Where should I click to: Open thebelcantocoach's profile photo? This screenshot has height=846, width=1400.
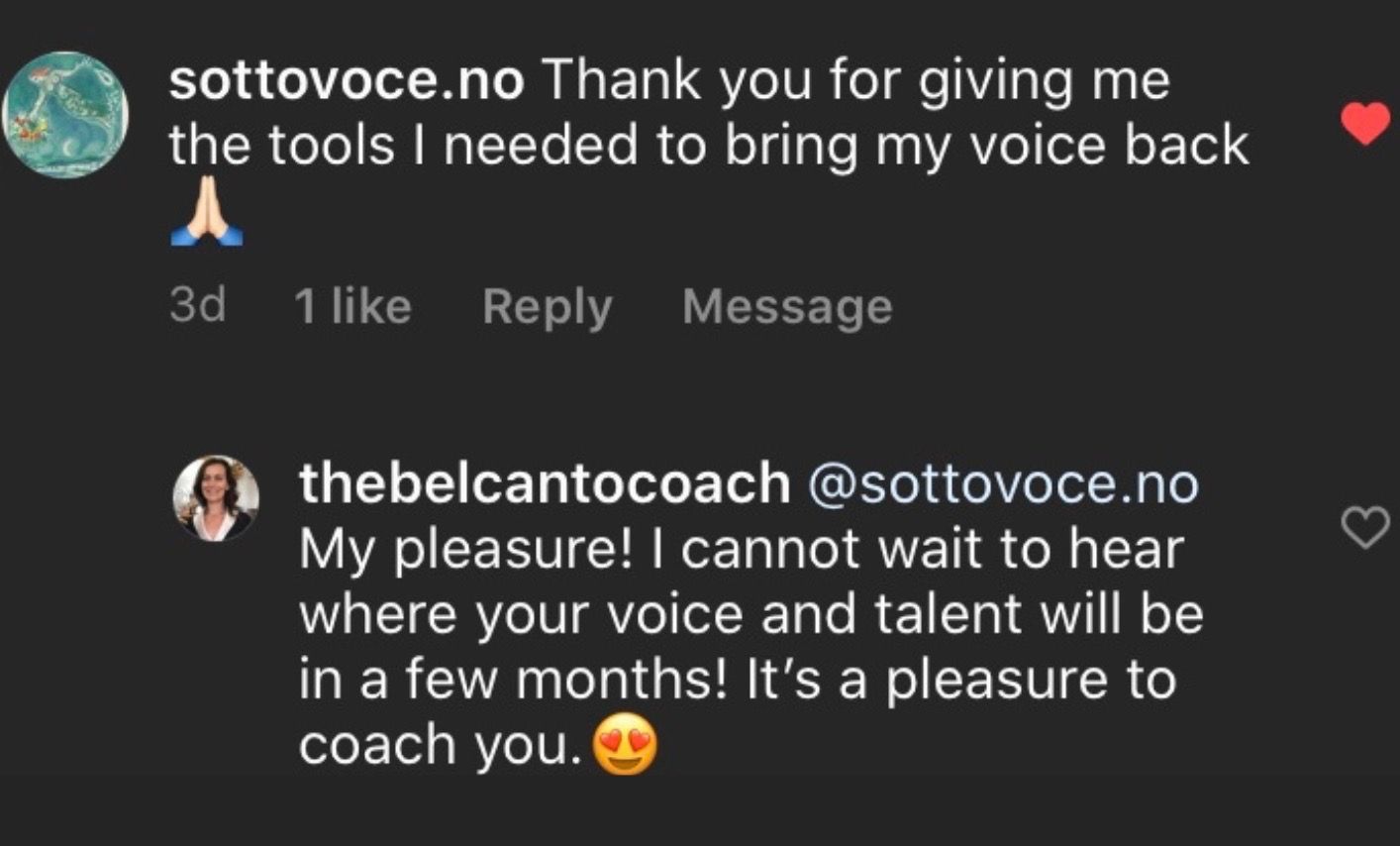click(x=216, y=498)
